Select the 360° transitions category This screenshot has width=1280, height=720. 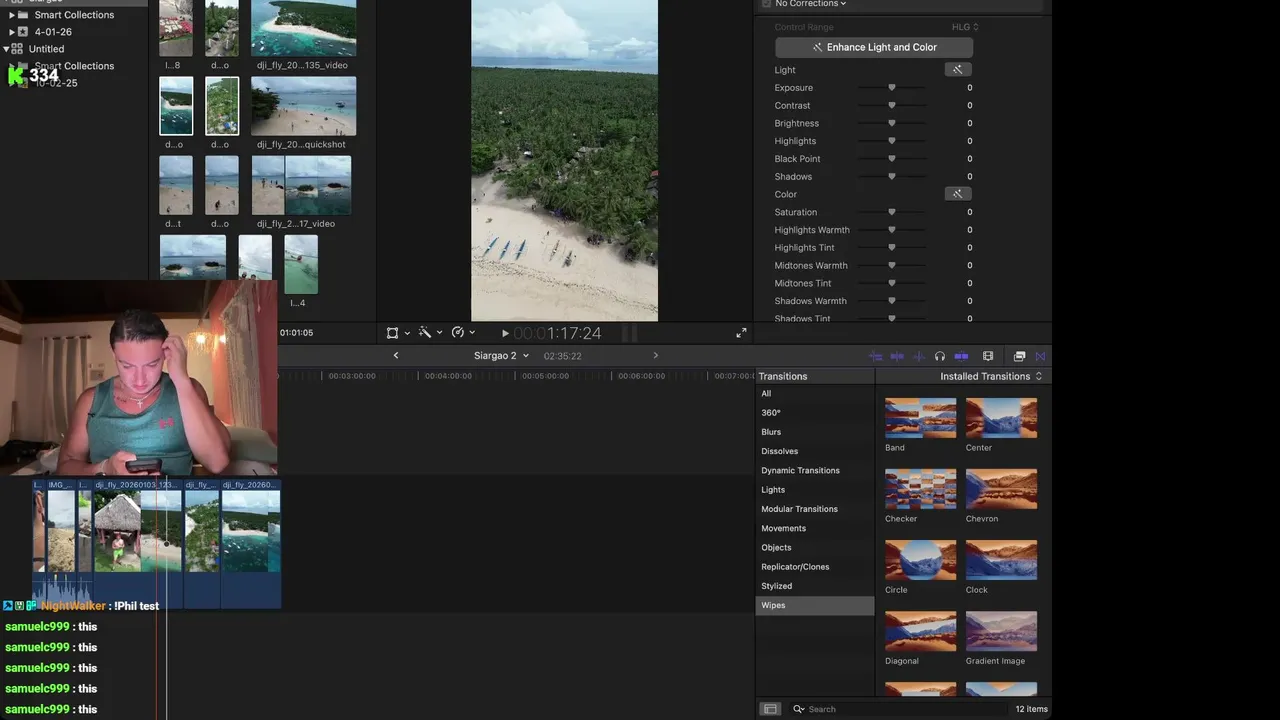(x=815, y=413)
